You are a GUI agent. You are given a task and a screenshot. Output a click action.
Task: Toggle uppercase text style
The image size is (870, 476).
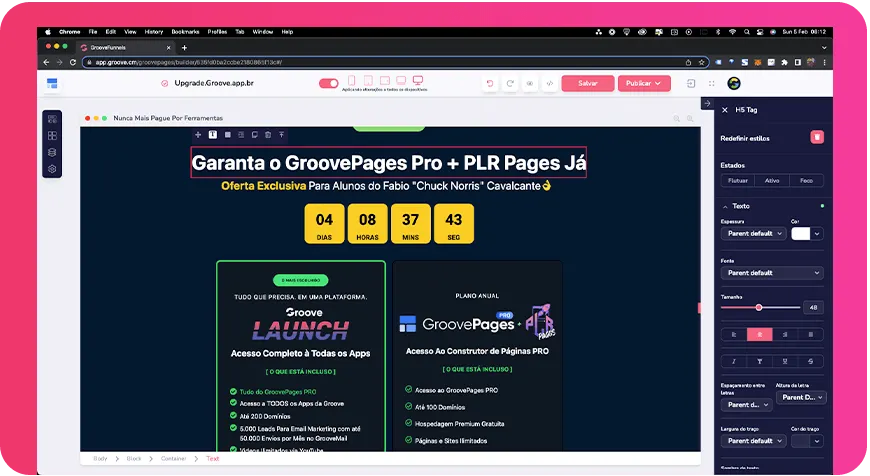(760, 361)
